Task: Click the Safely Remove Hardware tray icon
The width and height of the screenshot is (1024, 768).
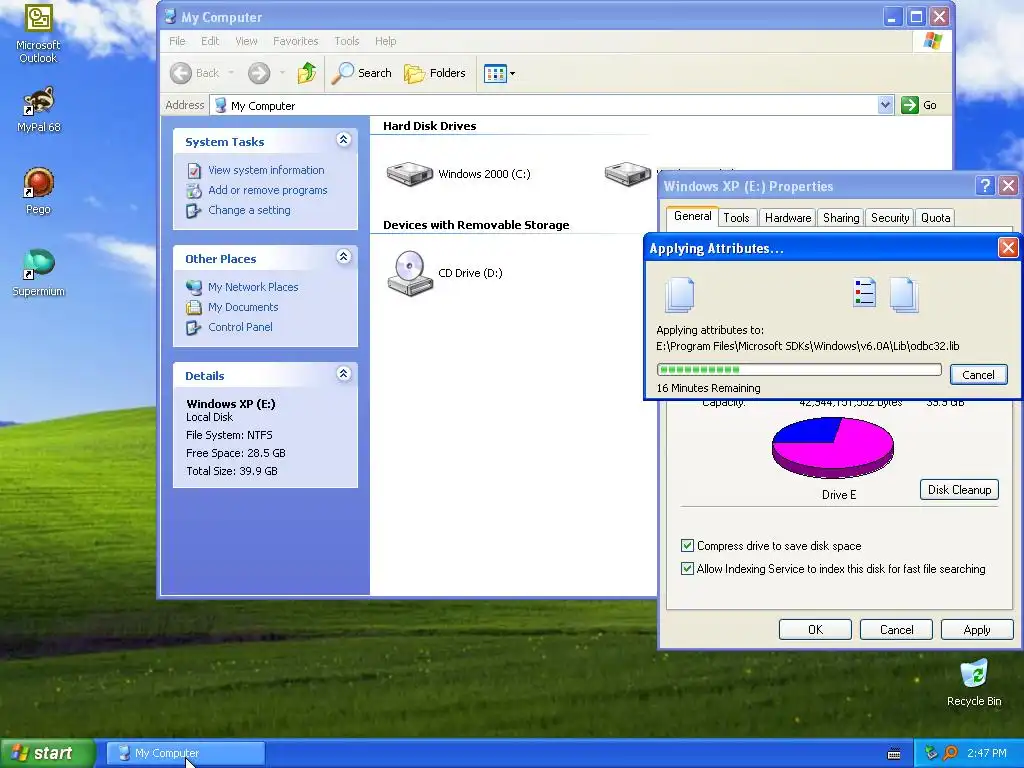Action: pyautogui.click(x=931, y=753)
